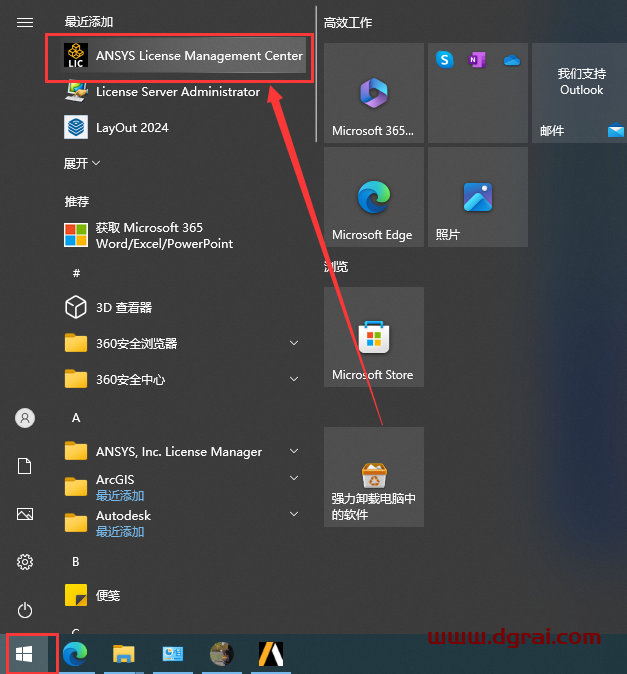
Task: Open the Pictures sidebar icon
Action: 25,514
